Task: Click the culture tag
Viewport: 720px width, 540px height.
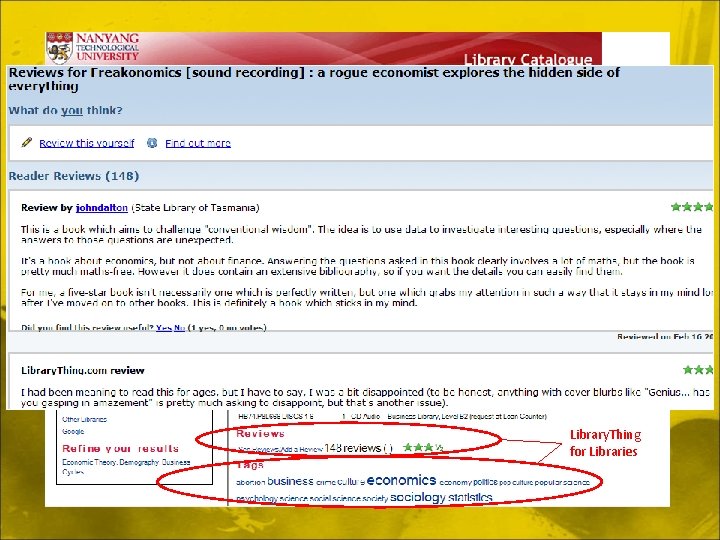Action: [351, 482]
